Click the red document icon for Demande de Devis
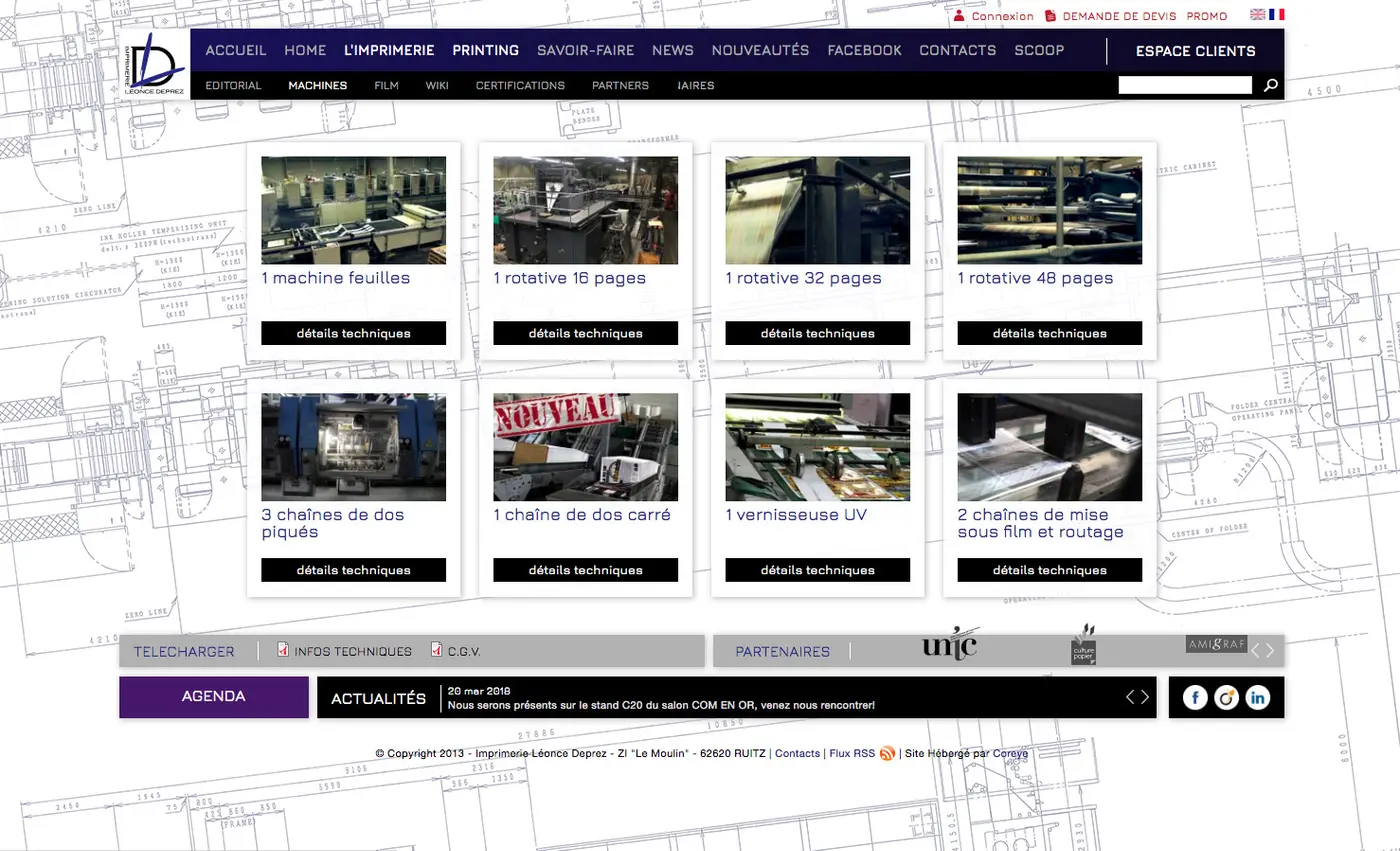This screenshot has width=1400, height=851. coord(1050,16)
